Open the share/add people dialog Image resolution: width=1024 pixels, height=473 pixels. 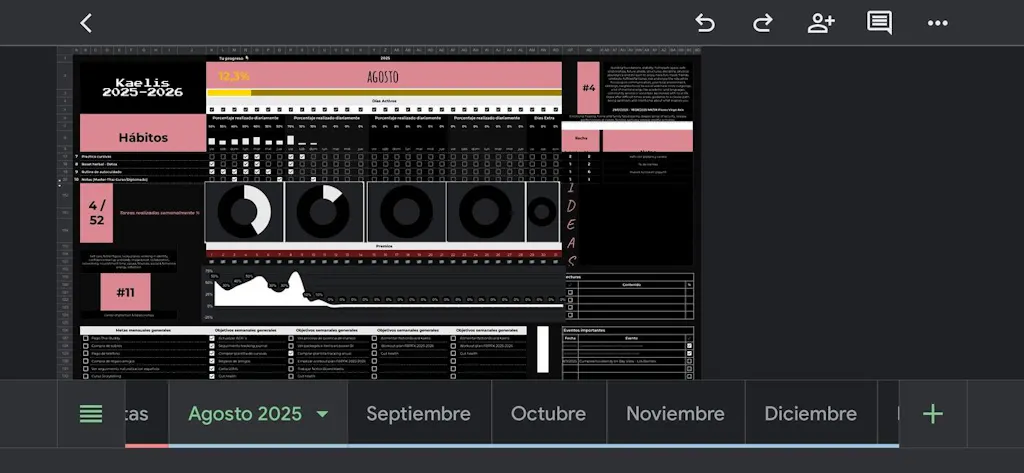click(821, 23)
